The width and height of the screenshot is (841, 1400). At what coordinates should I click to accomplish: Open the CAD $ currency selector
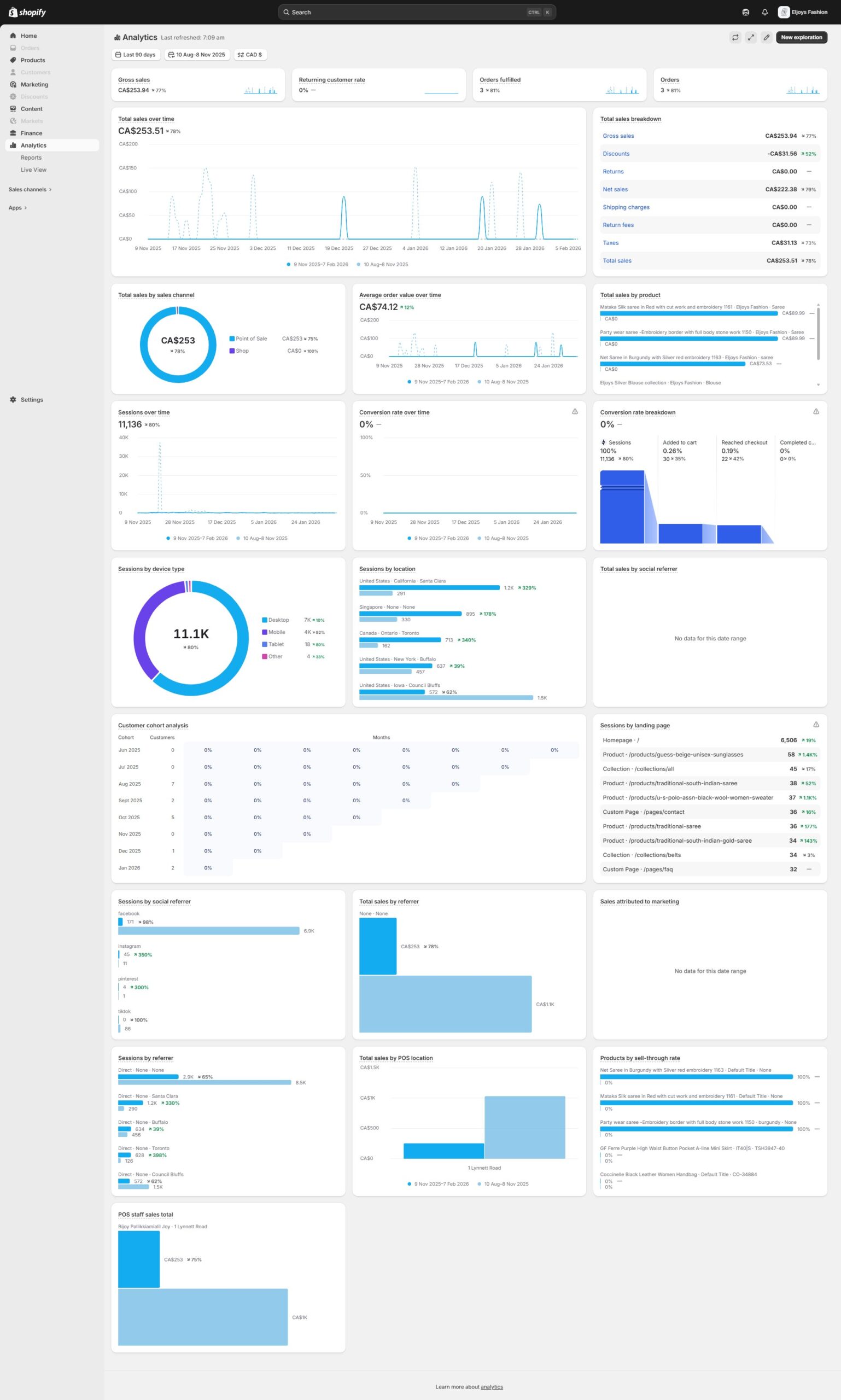point(250,55)
